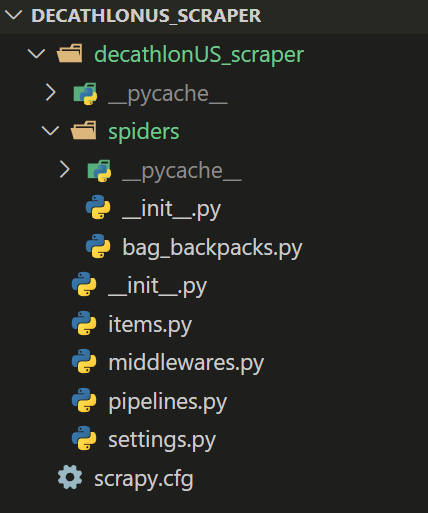Open the middlewares.py file
Screen dimensions: 428x513
click(186, 363)
